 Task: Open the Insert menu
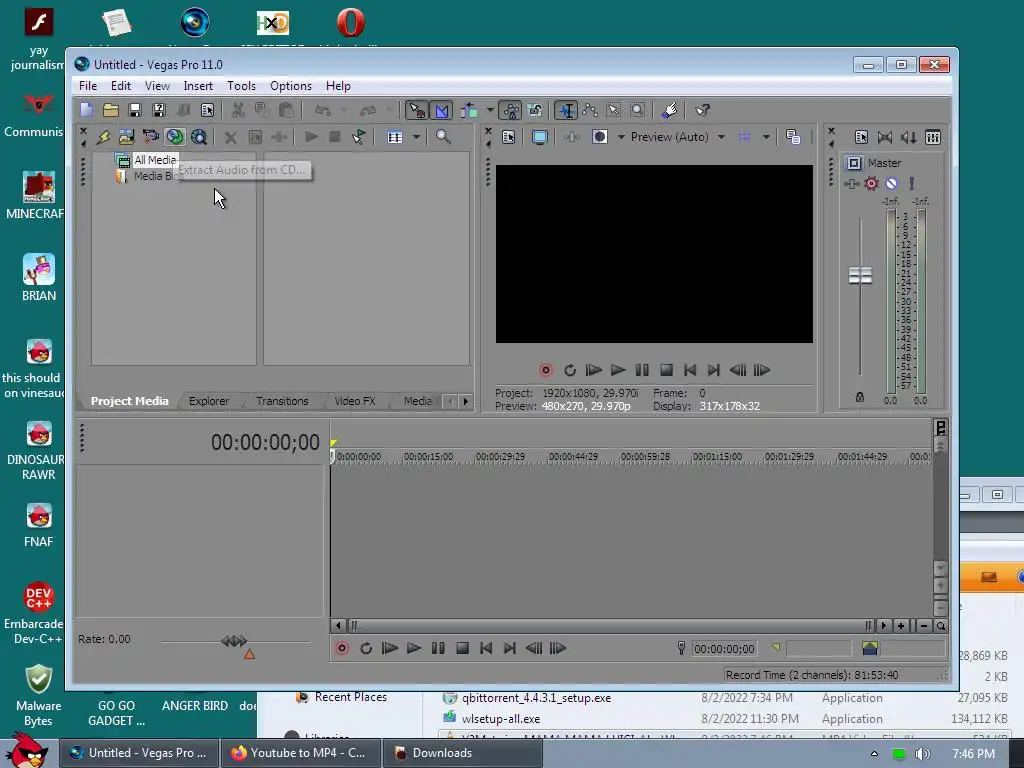click(198, 86)
